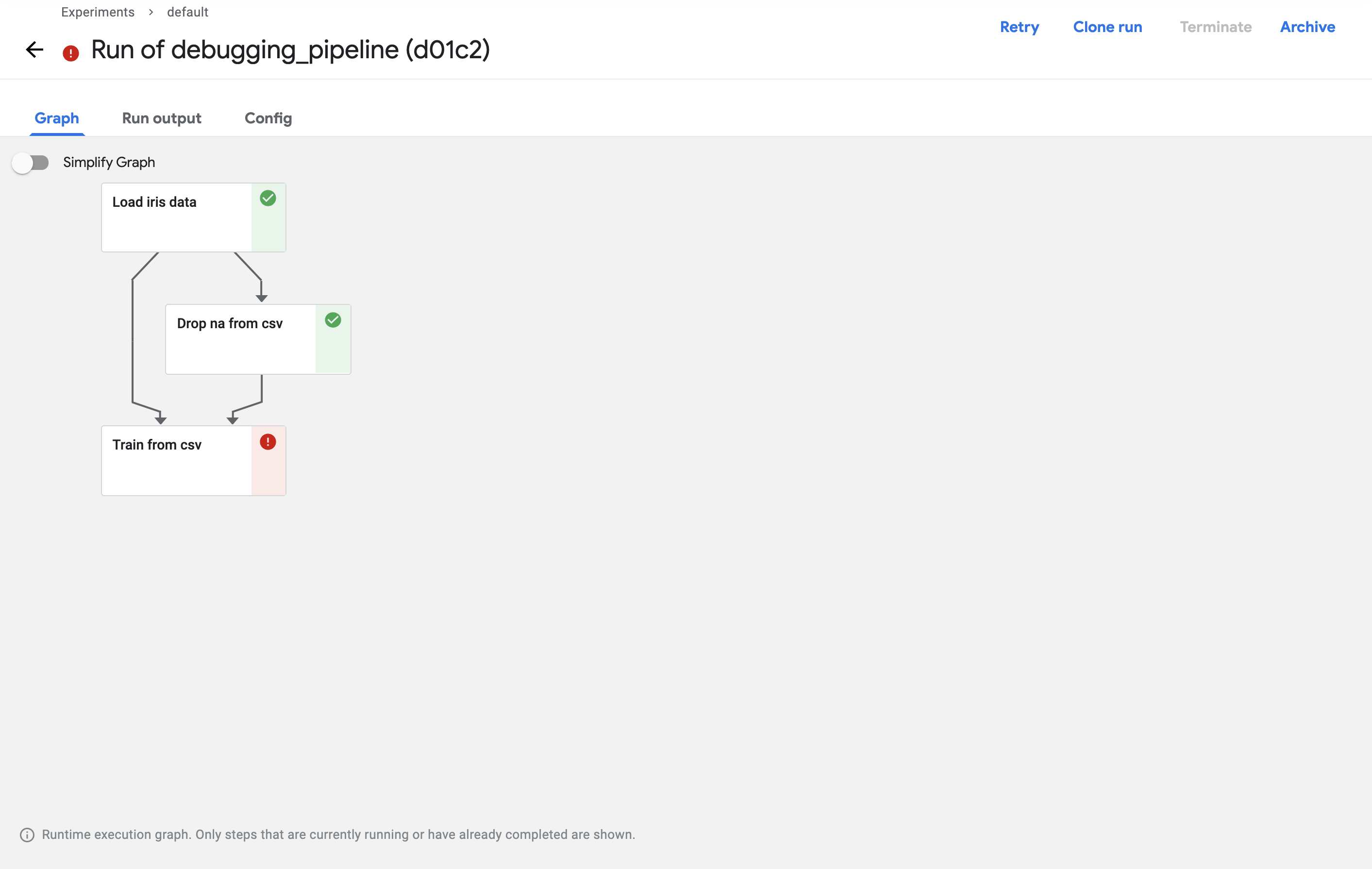
Task: Click the Experiments breadcrumb link
Action: (x=97, y=12)
